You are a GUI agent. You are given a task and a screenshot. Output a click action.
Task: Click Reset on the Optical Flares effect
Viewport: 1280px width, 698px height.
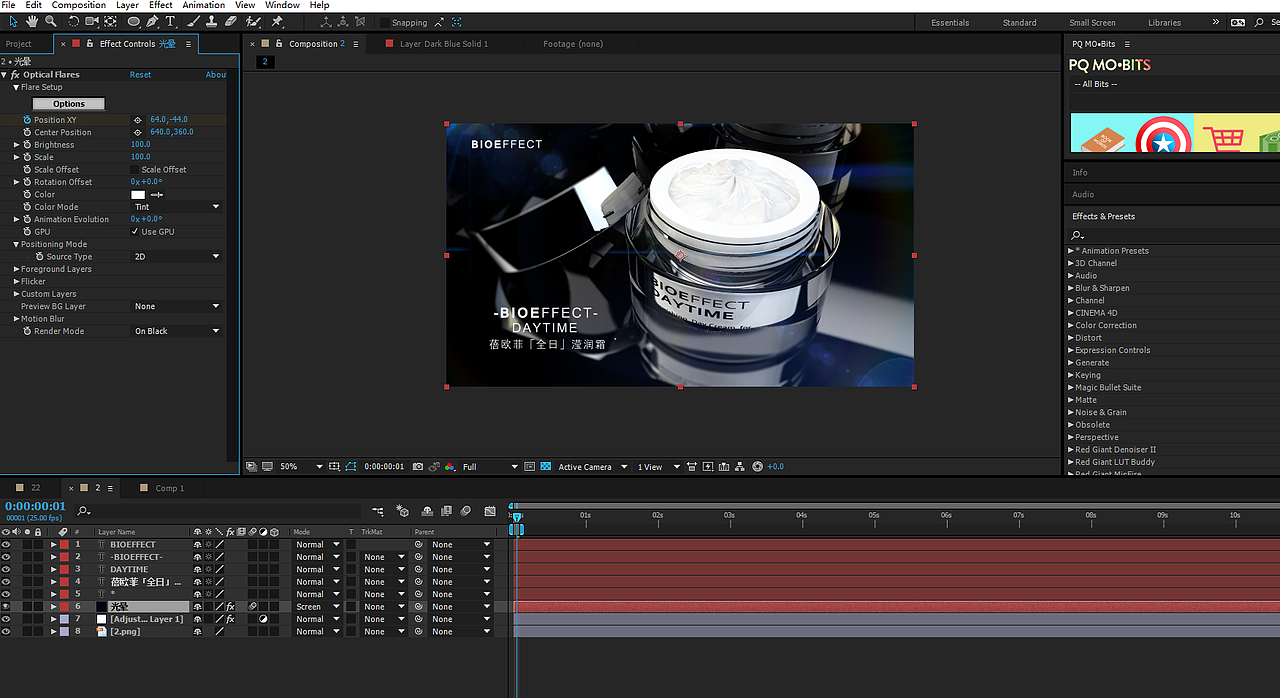[x=140, y=74]
